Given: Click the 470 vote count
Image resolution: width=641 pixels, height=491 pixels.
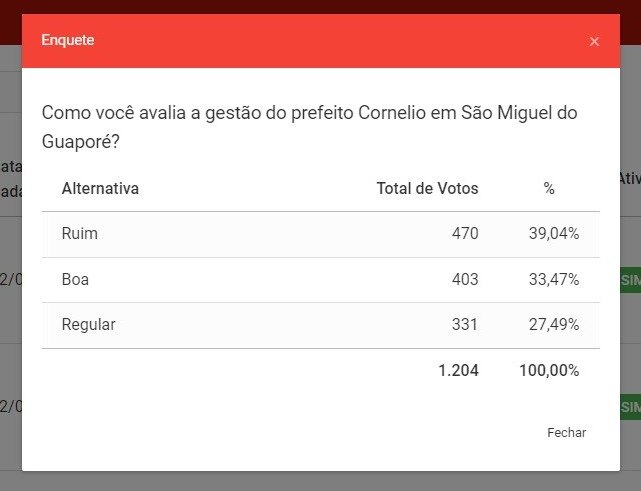Looking at the screenshot, I should tap(465, 234).
